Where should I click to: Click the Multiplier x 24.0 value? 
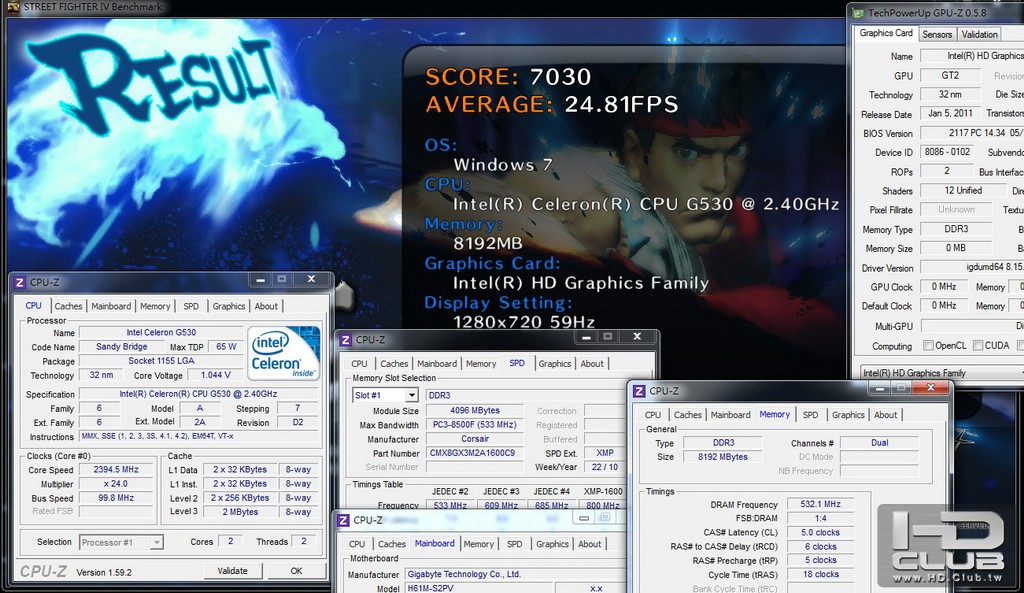pos(116,484)
